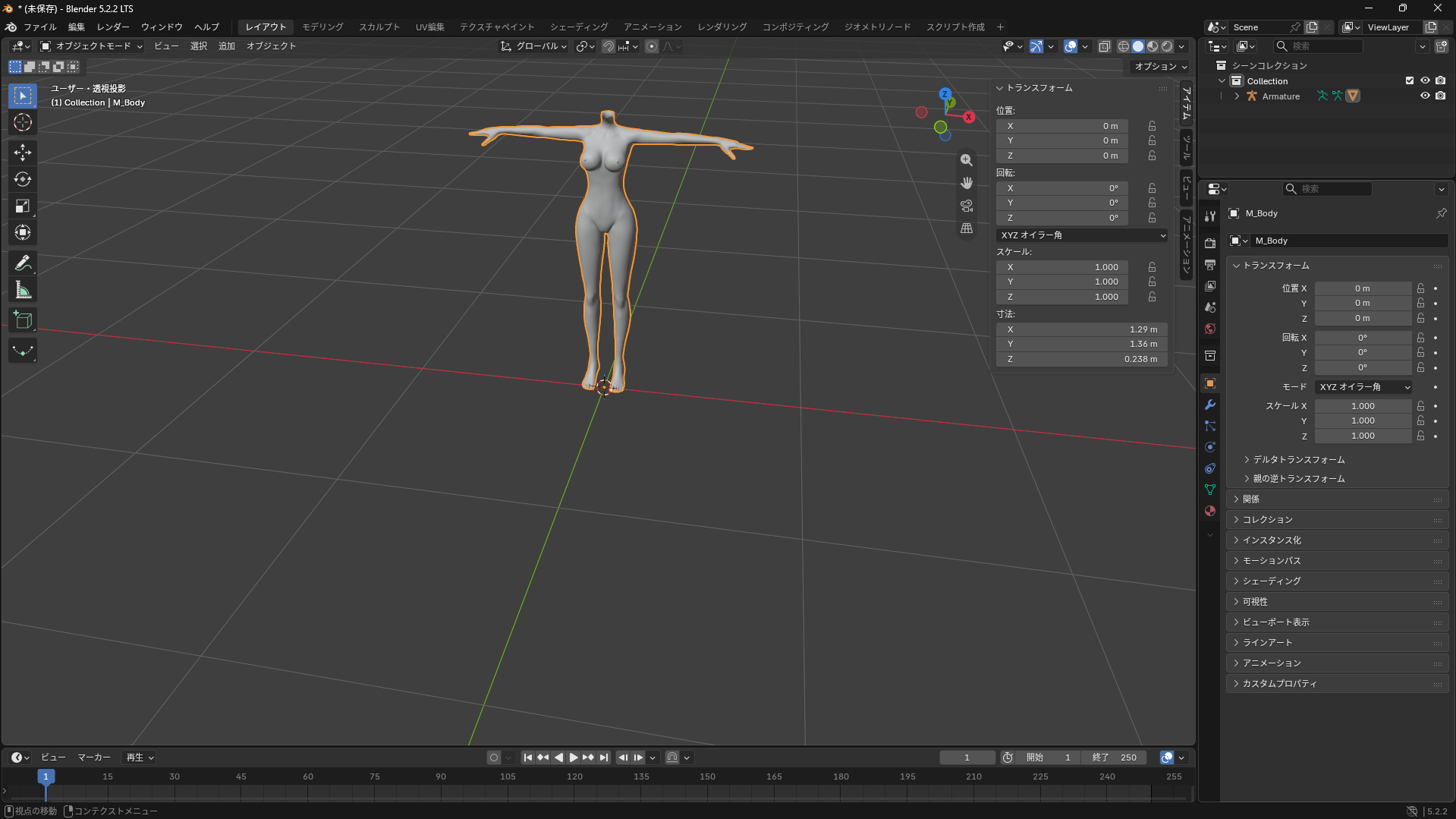This screenshot has width=1456, height=819.
Task: Open XYZ Euler rotation mode dropdown in sidebar
Action: point(1082,235)
